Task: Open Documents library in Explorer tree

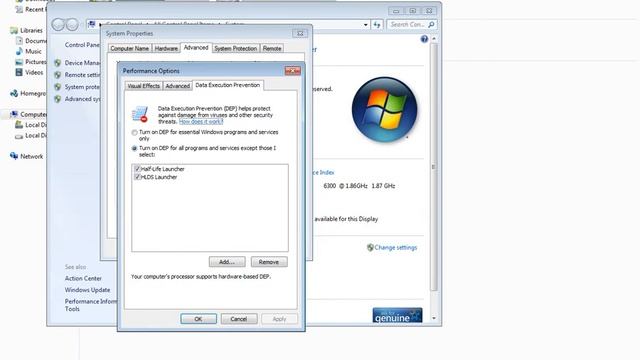Action: click(x=36, y=41)
